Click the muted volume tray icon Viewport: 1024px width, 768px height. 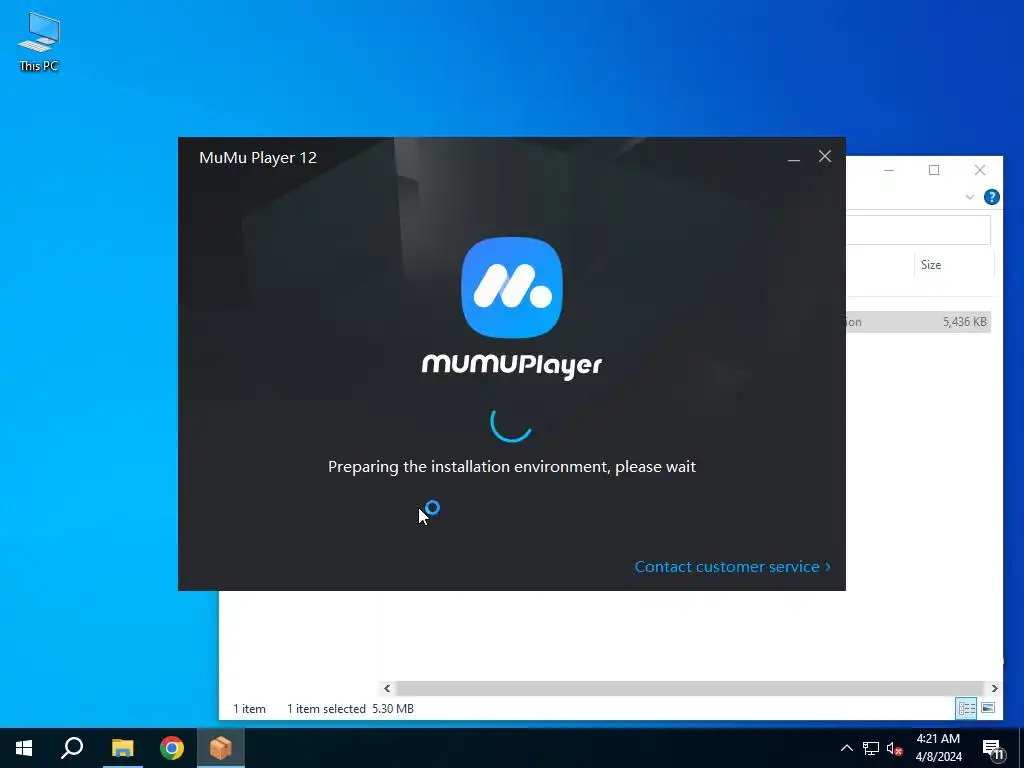pyautogui.click(x=895, y=748)
